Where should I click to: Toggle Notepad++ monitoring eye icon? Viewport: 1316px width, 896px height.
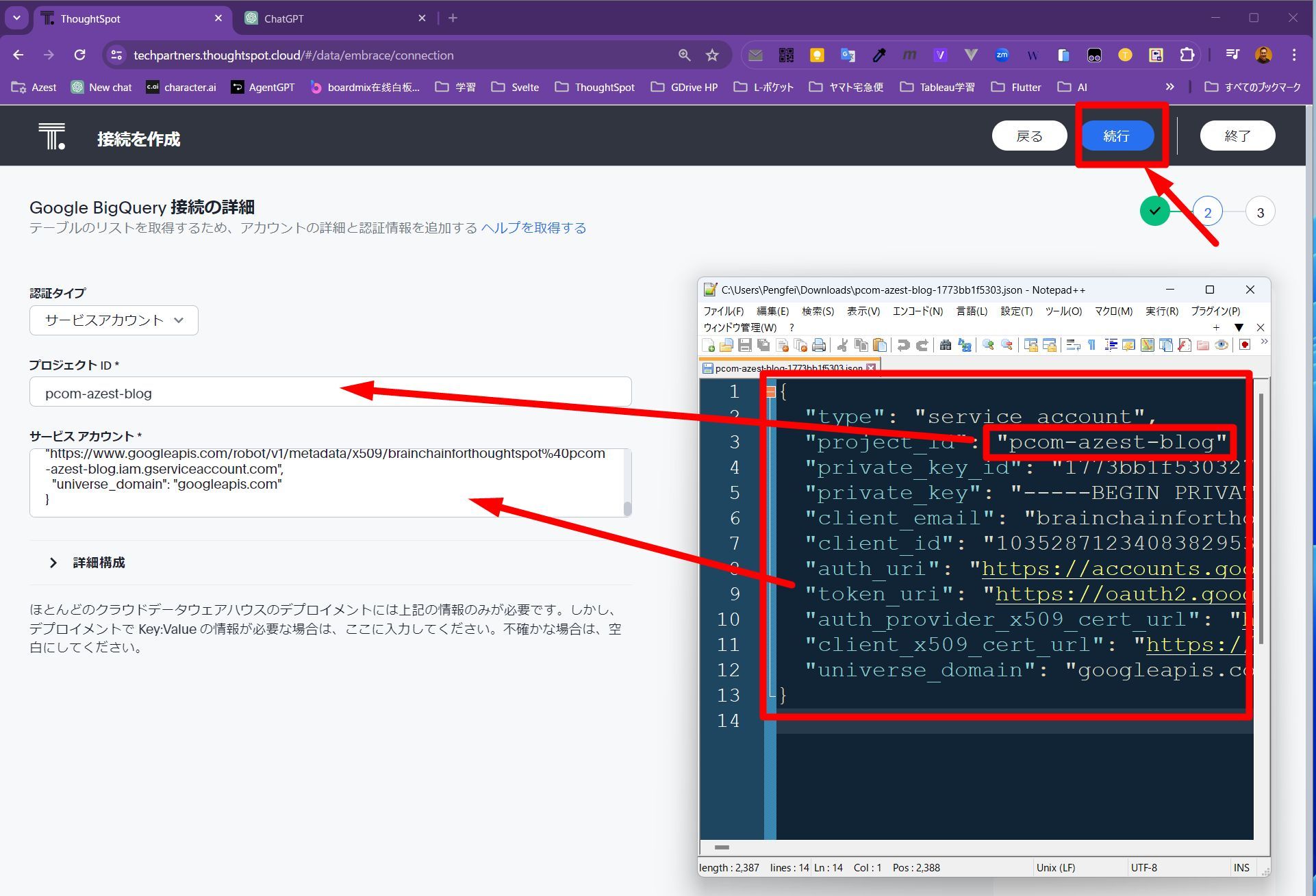tap(1222, 345)
